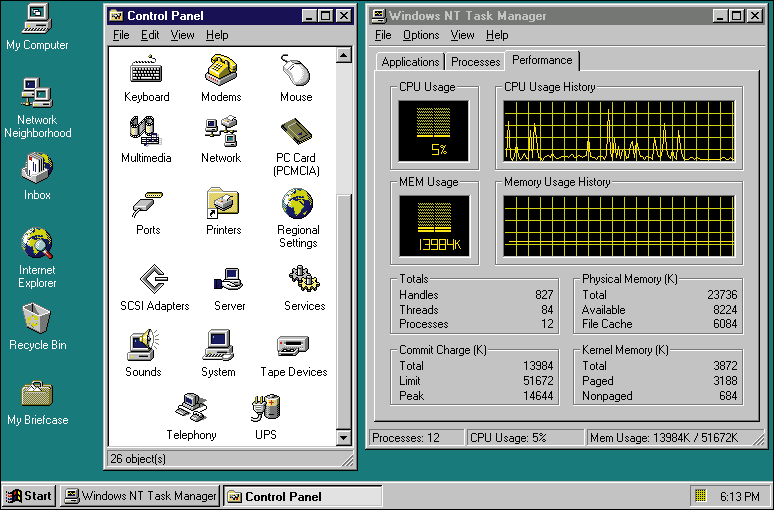Click the Control Panel taskbar button
The width and height of the screenshot is (774, 510).
pos(303,496)
